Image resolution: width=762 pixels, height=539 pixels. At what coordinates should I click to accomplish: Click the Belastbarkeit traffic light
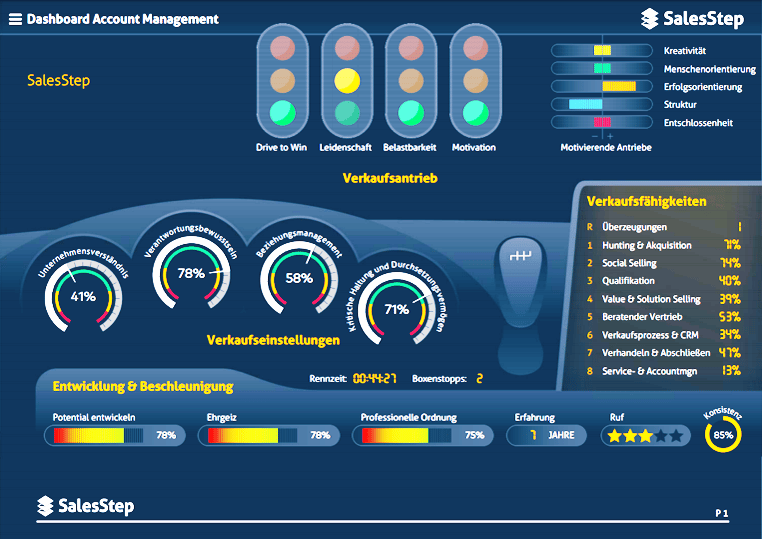coord(410,82)
